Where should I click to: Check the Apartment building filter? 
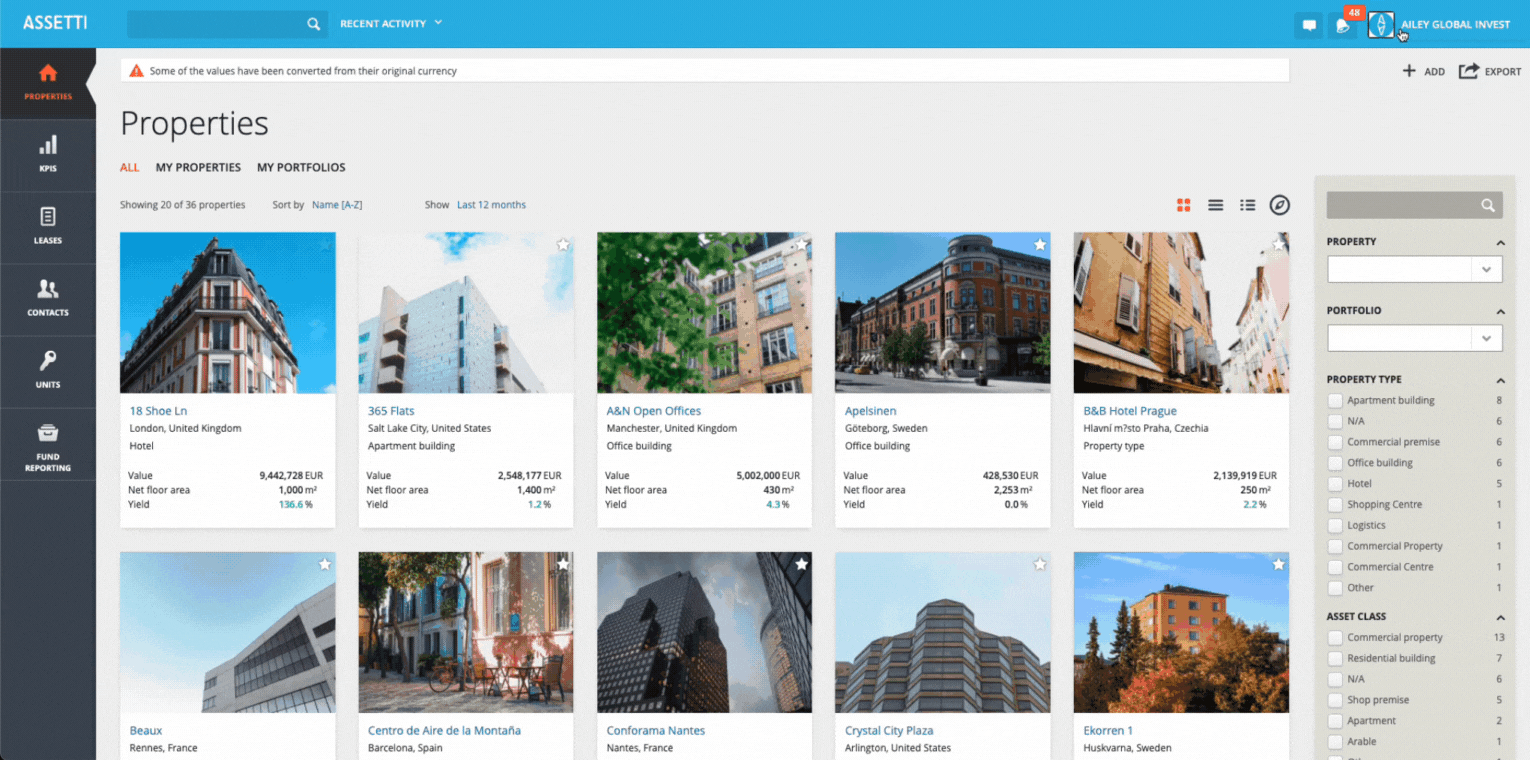(1335, 400)
